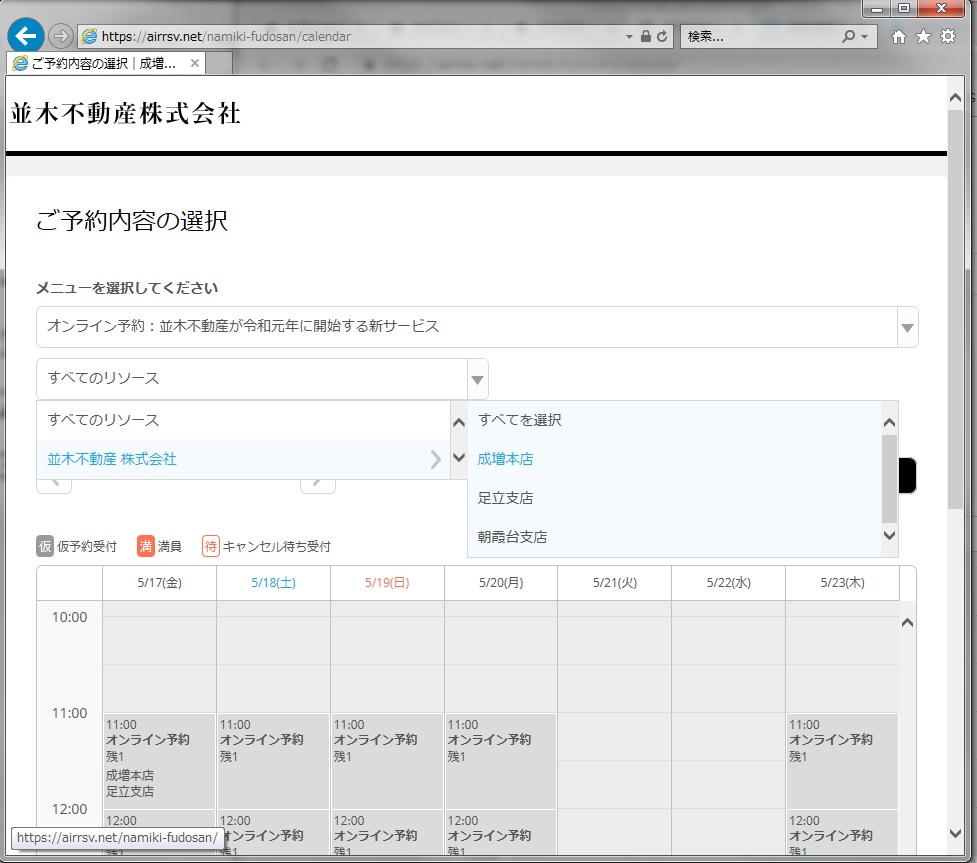Select the ご予約内容の選択 browser tab
977x863 pixels.
(106, 63)
